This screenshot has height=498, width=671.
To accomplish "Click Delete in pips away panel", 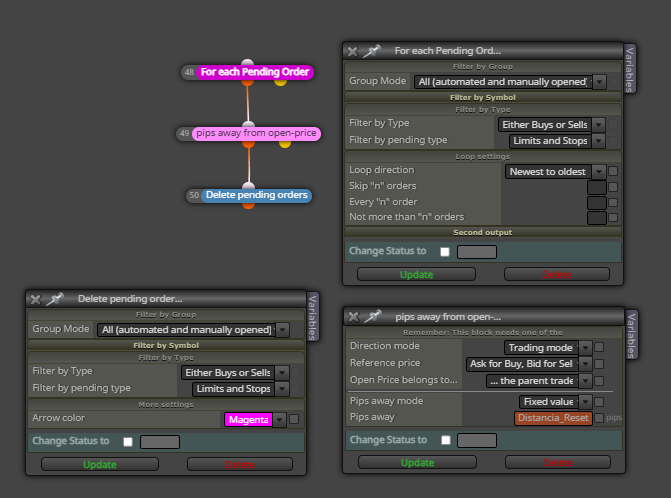I will coord(558,462).
